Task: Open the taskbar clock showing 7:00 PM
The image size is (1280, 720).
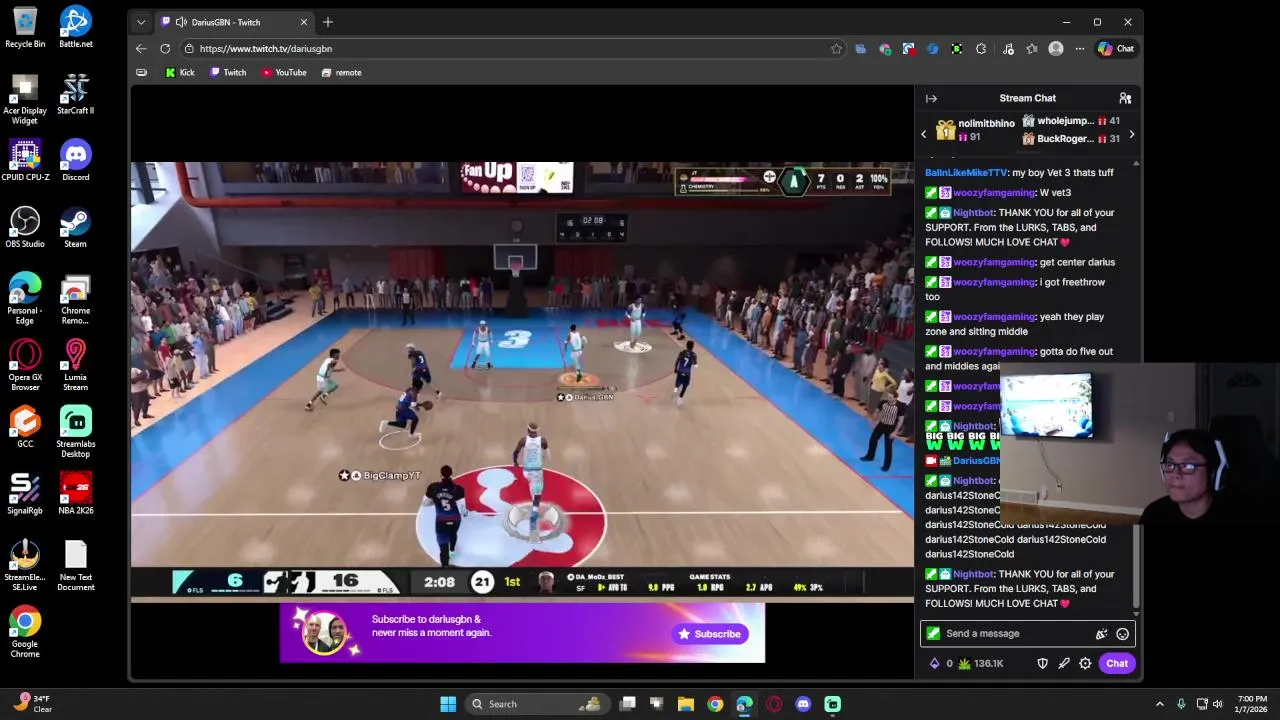Action: 1252,704
